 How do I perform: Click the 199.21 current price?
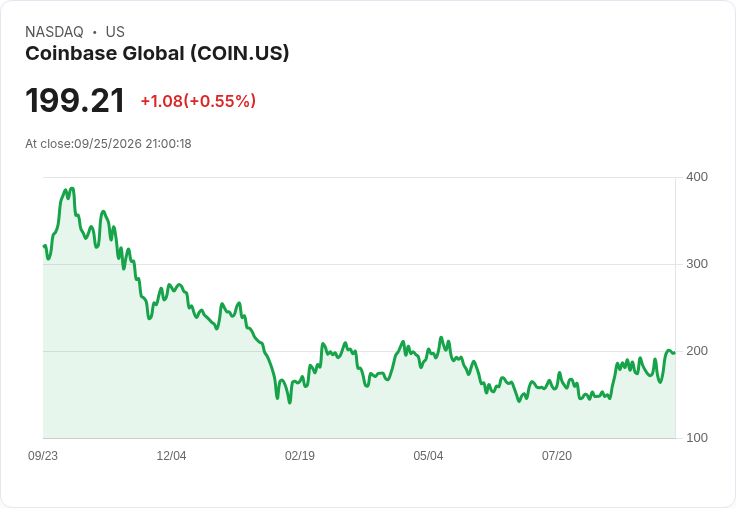[x=75, y=101]
